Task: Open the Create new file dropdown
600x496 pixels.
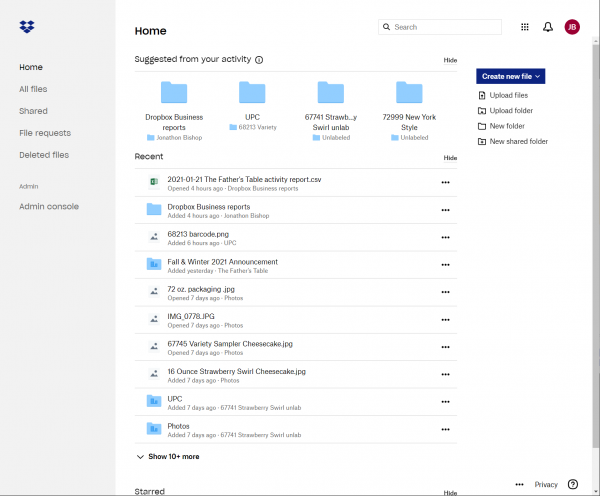Action: [x=510, y=76]
